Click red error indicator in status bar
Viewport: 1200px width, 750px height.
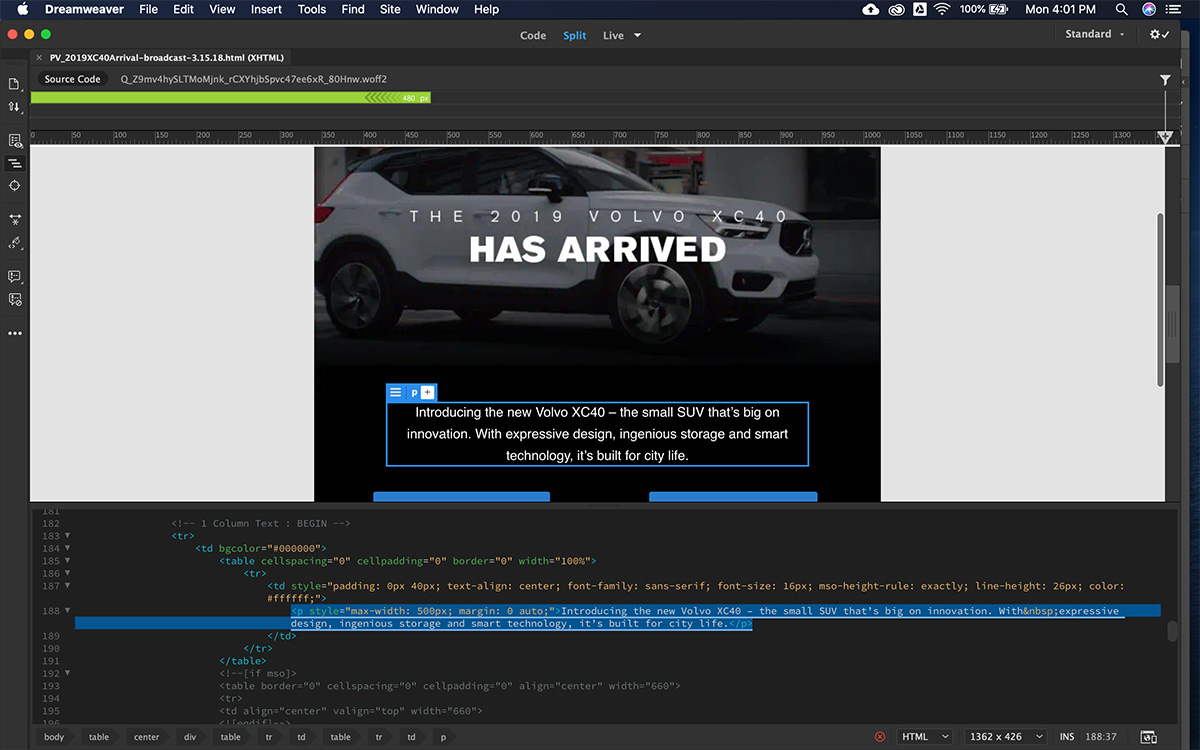(x=880, y=737)
